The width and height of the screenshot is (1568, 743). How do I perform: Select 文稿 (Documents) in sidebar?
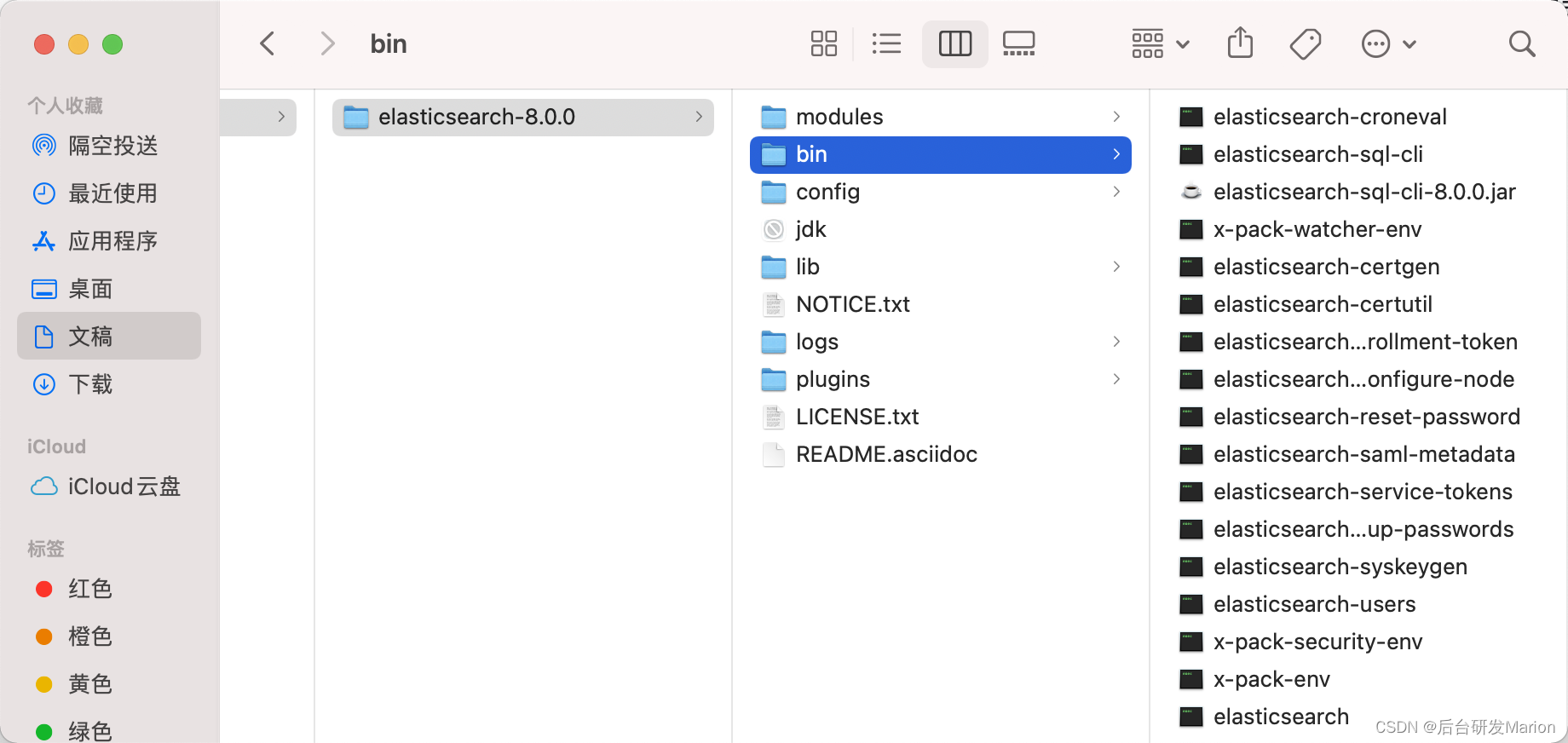click(x=109, y=336)
